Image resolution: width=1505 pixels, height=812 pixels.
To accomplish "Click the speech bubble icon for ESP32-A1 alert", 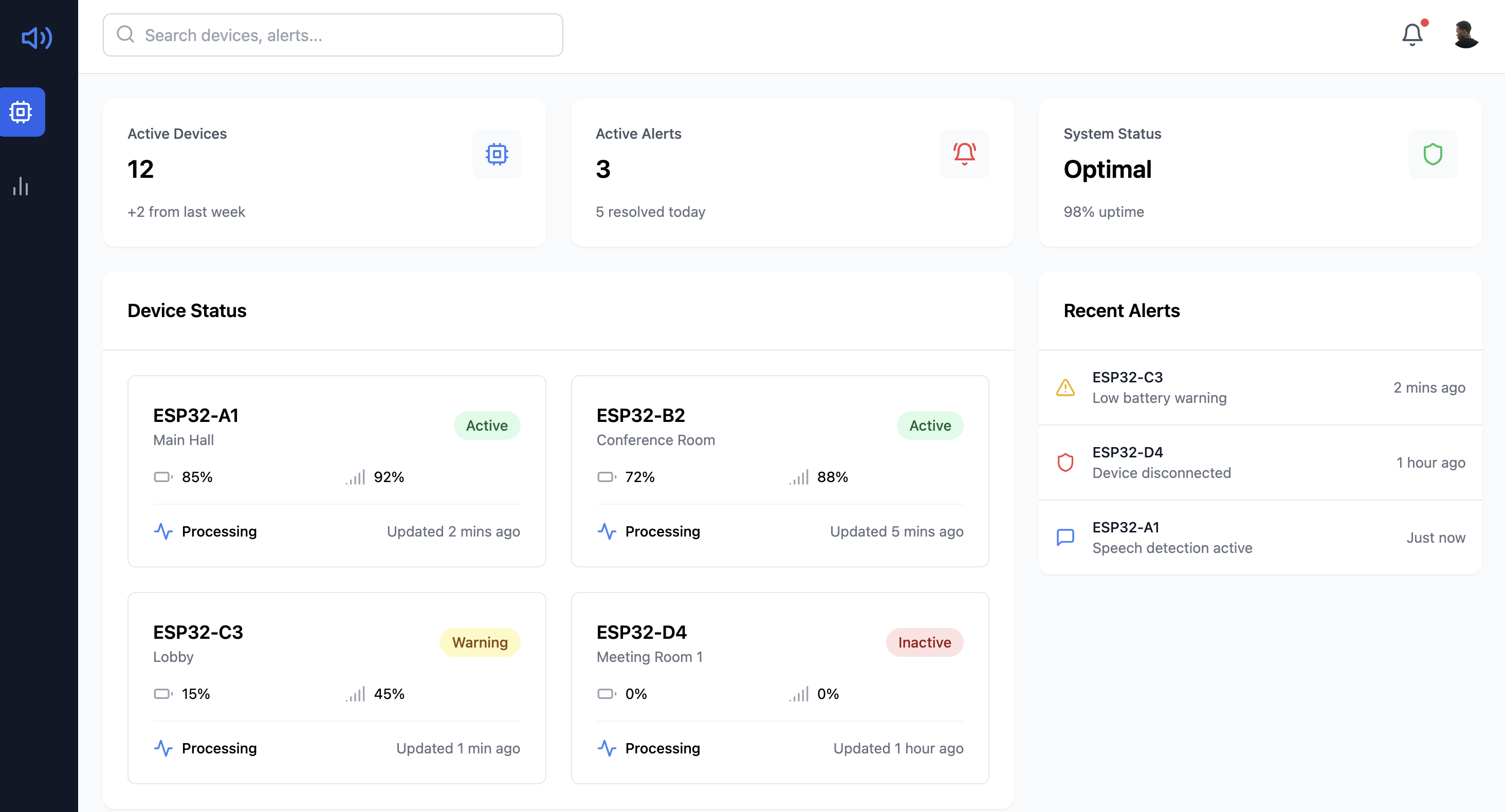I will pyautogui.click(x=1065, y=538).
